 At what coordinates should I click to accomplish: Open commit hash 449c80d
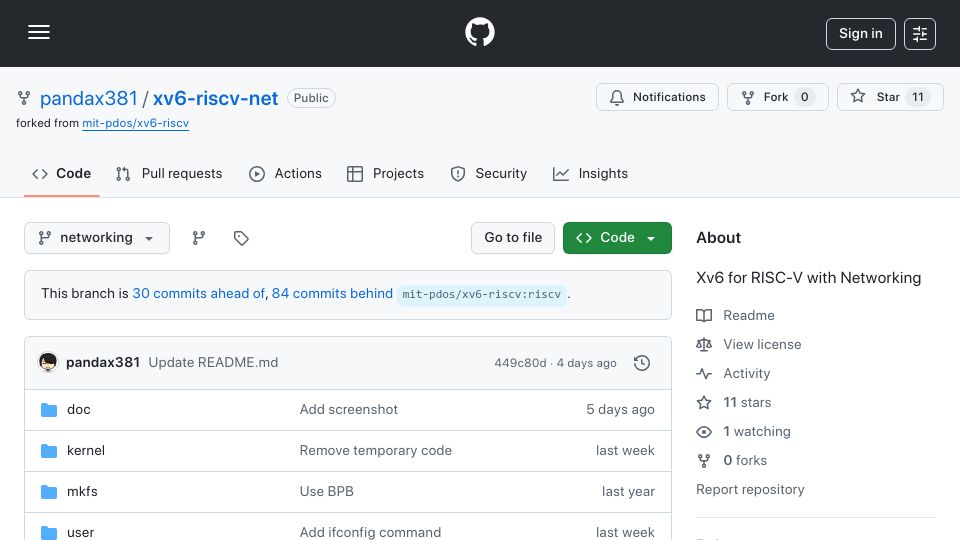[520, 363]
